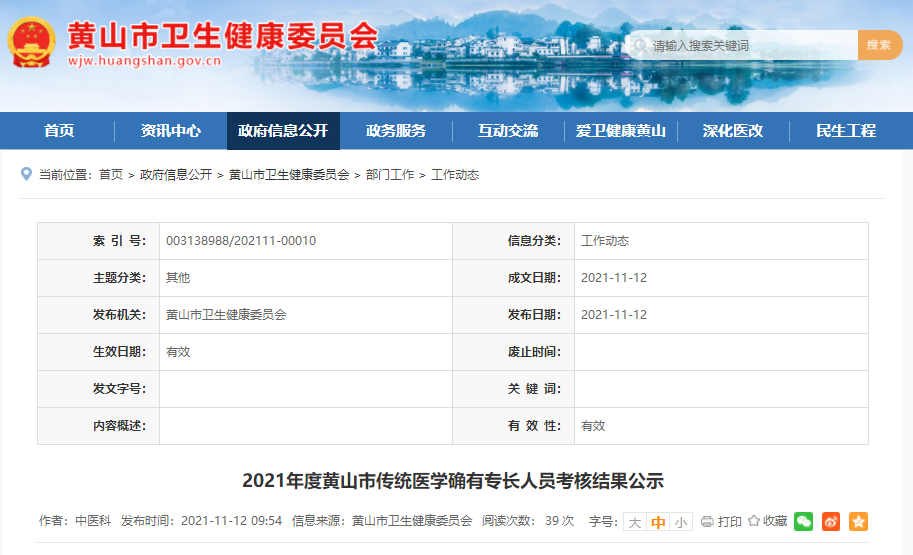Screen dimensions: 913x555
Task: Open 民生工程 in the navigation bar
Action: [x=845, y=131]
